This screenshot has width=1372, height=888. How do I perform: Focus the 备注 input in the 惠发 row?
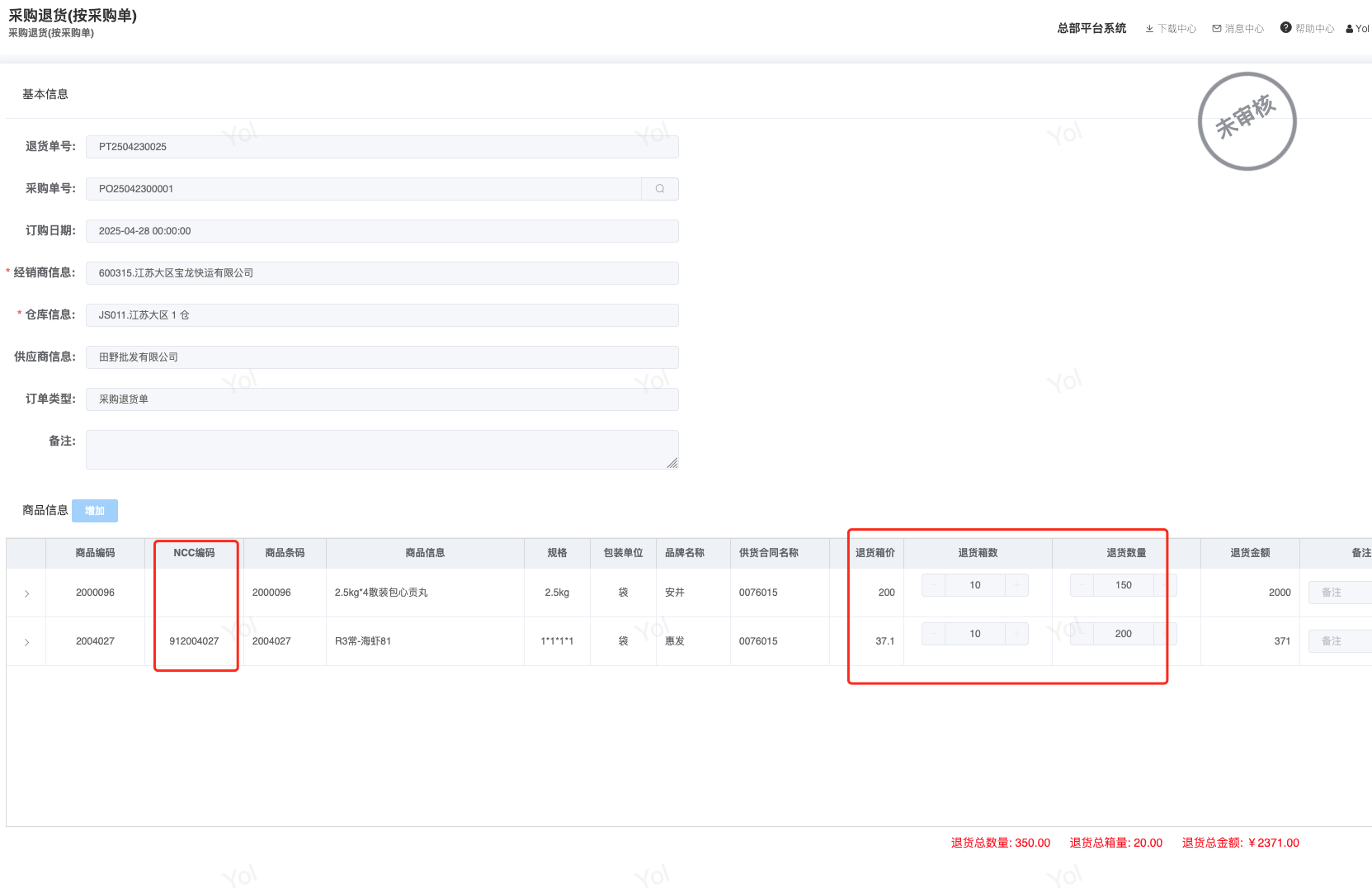point(1340,641)
